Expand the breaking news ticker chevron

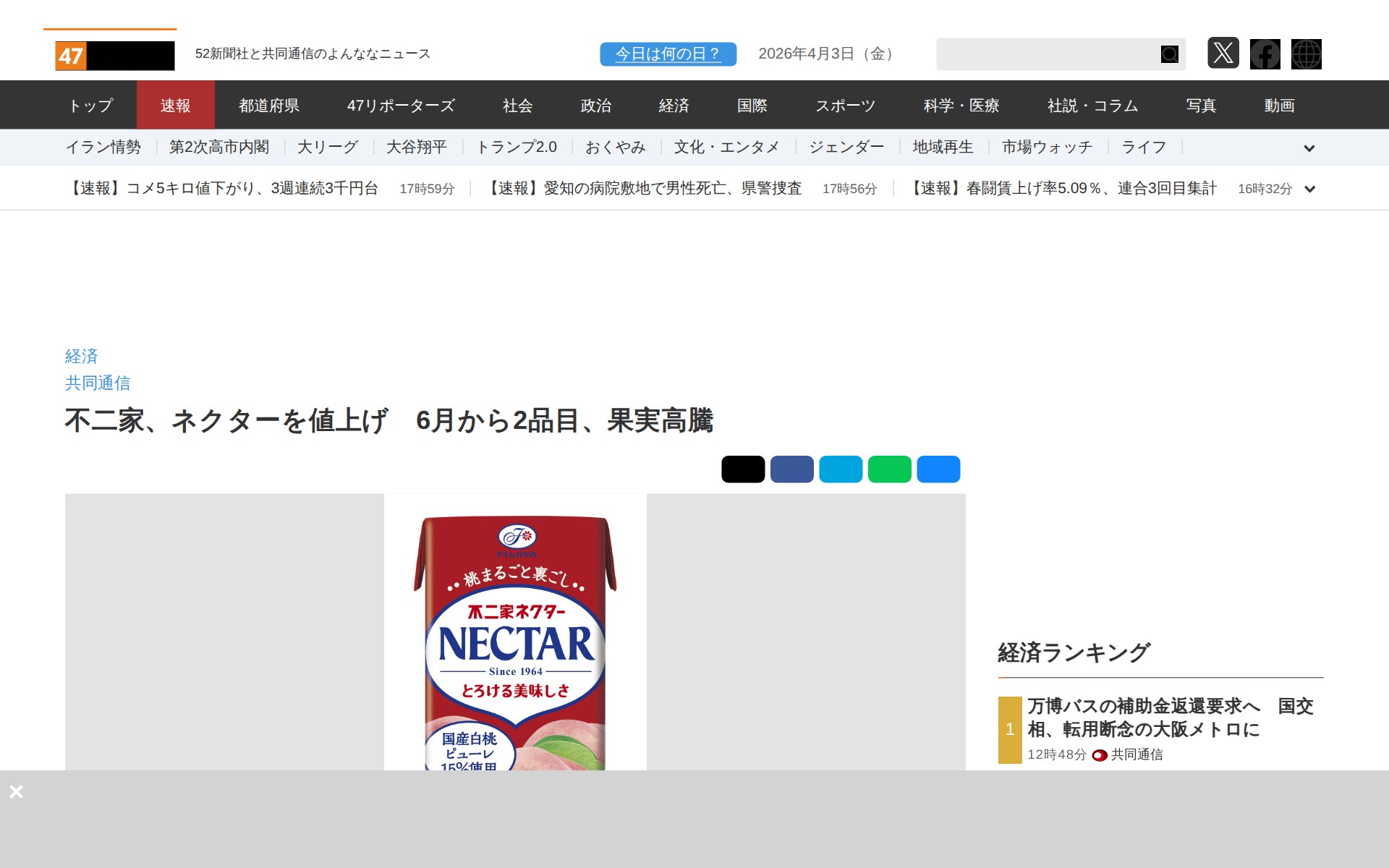(x=1309, y=189)
